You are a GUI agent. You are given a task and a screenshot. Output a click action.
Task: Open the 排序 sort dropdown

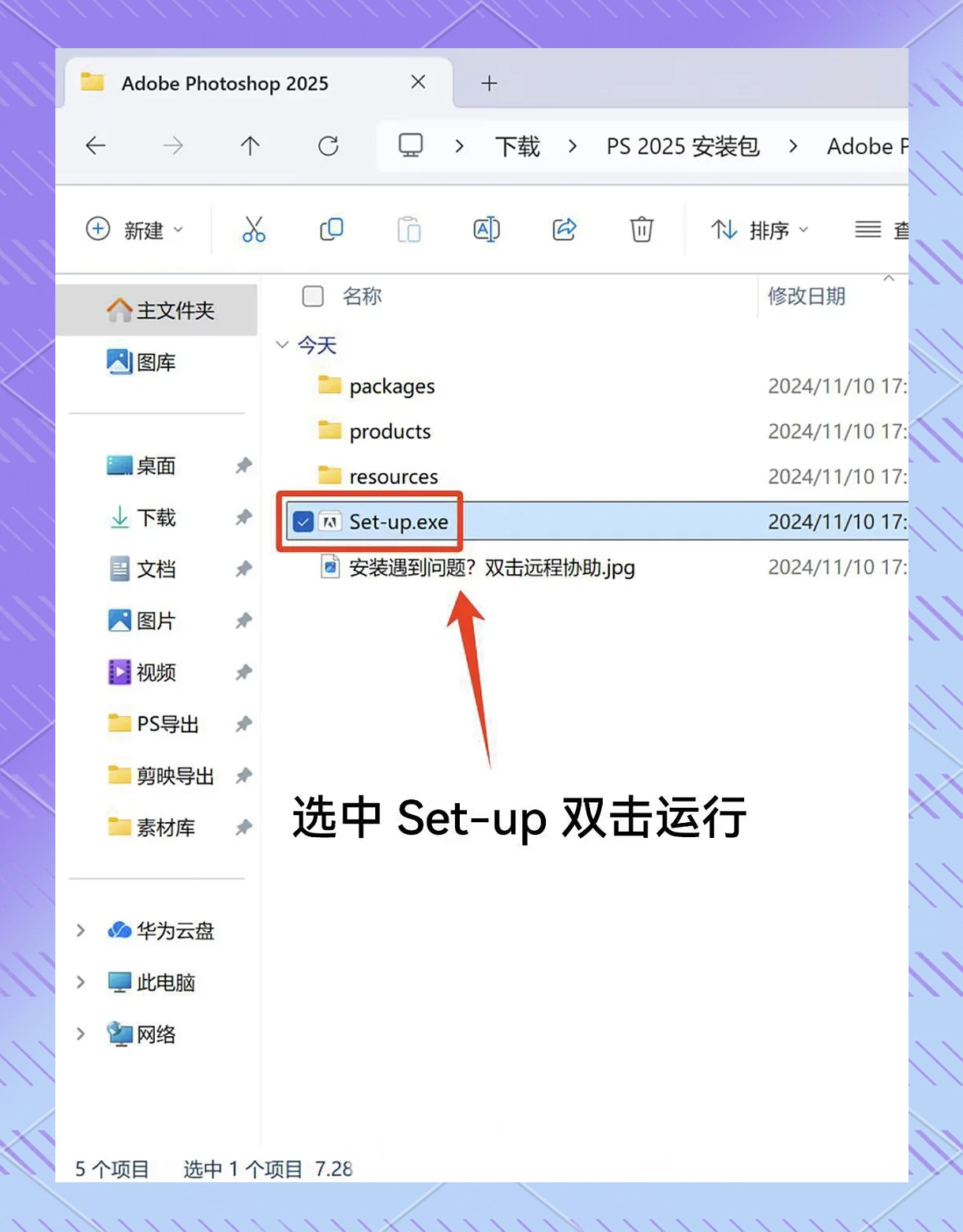[760, 230]
